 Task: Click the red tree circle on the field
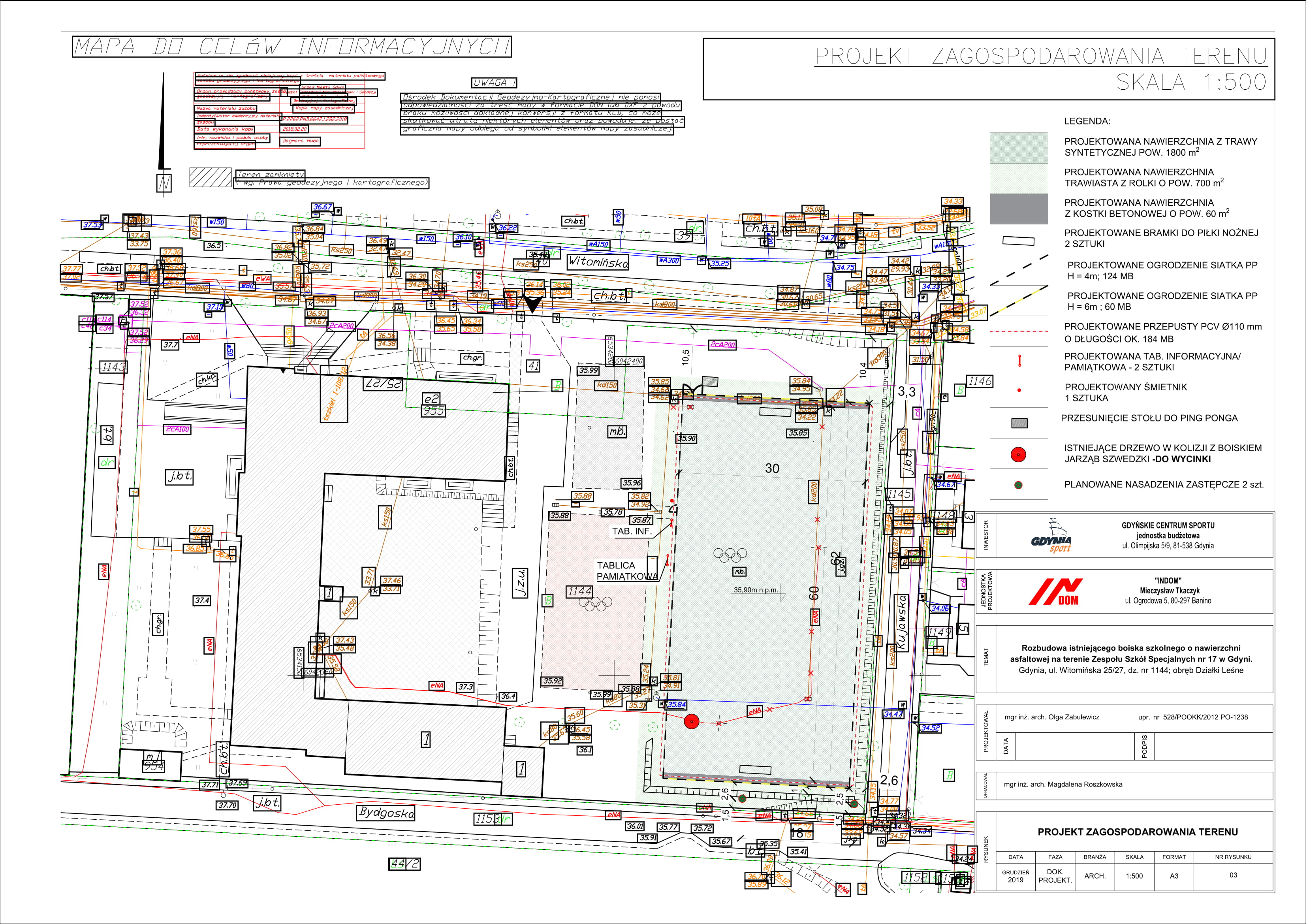tap(691, 722)
